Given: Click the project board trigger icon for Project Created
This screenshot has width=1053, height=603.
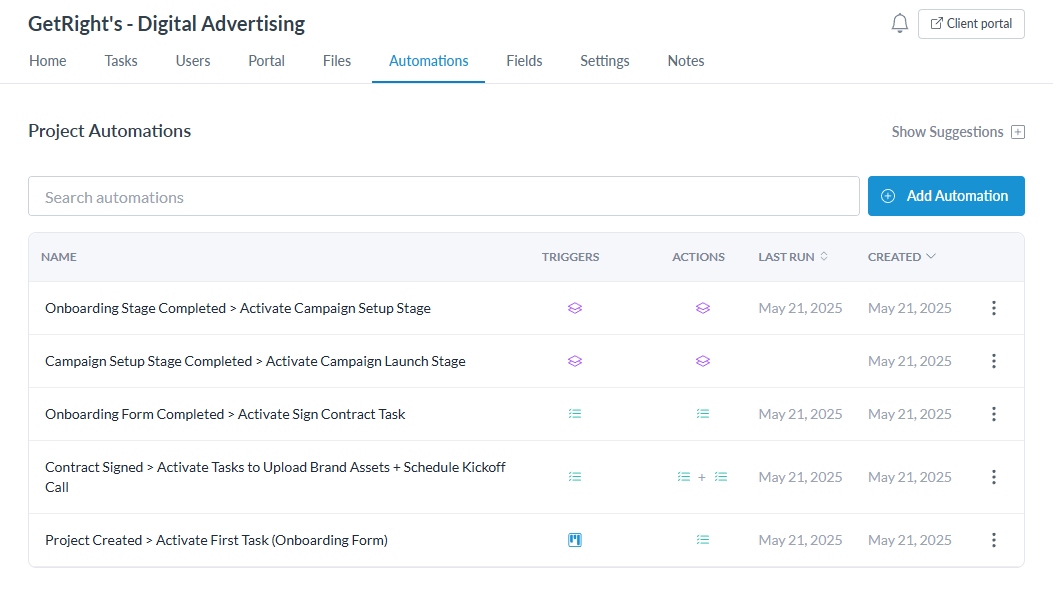Looking at the screenshot, I should pyautogui.click(x=575, y=540).
